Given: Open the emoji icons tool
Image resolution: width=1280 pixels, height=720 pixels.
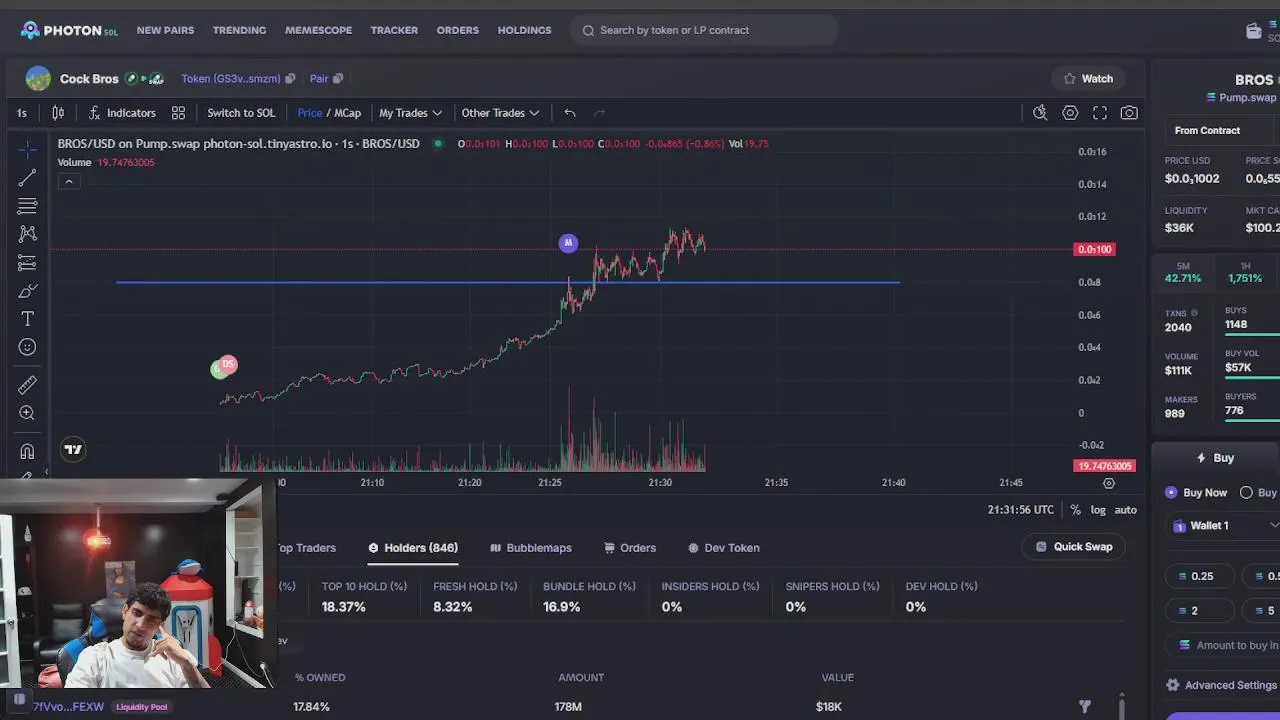Looking at the screenshot, I should point(27,347).
